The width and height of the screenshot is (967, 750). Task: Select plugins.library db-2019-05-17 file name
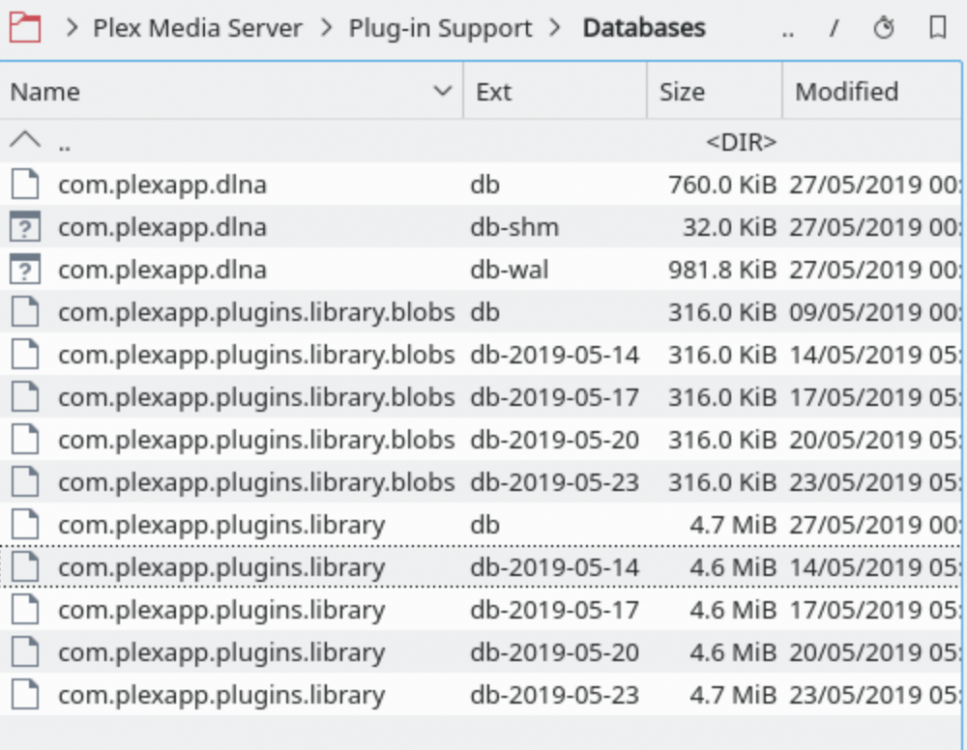221,611
